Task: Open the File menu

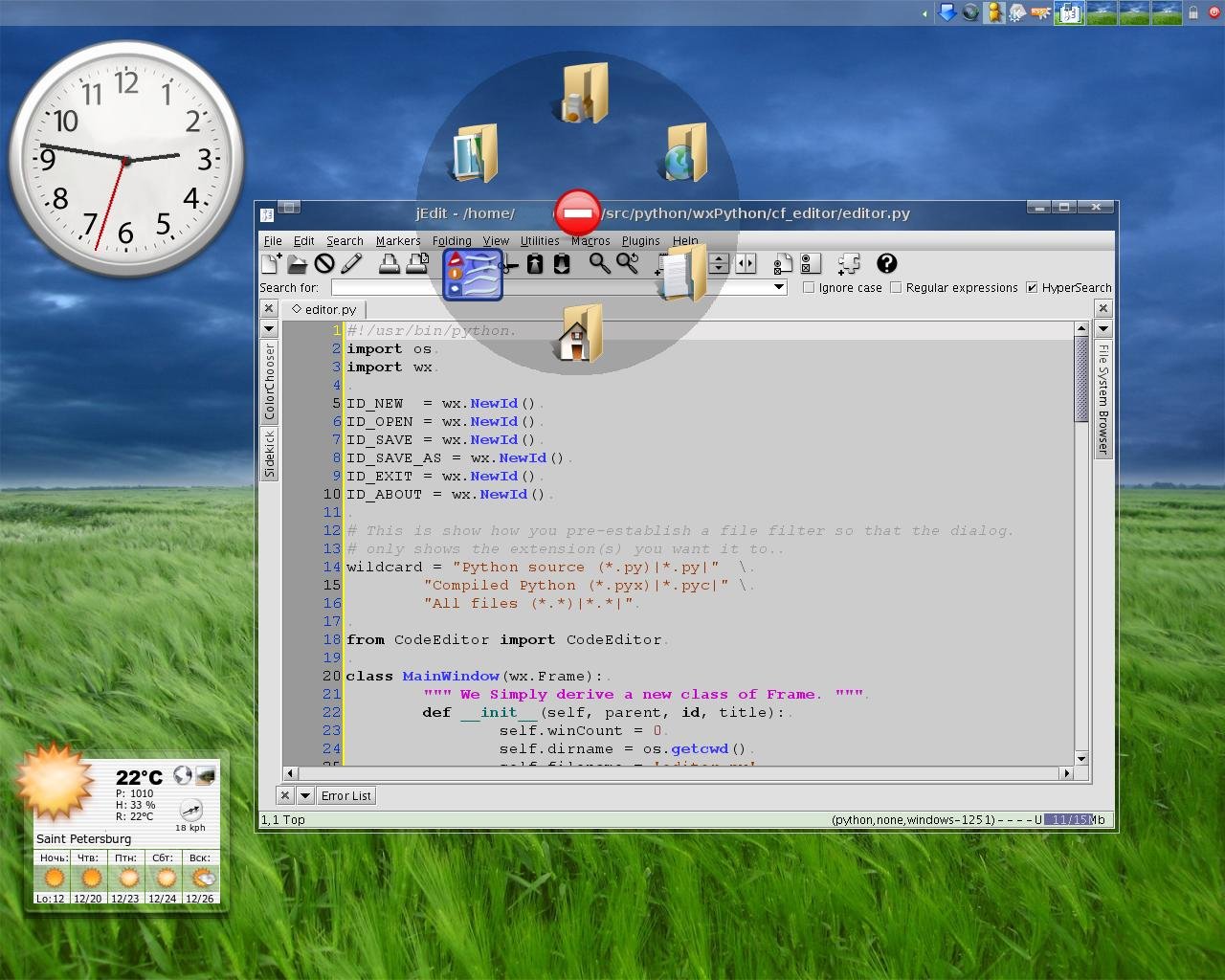Action: click(x=273, y=241)
